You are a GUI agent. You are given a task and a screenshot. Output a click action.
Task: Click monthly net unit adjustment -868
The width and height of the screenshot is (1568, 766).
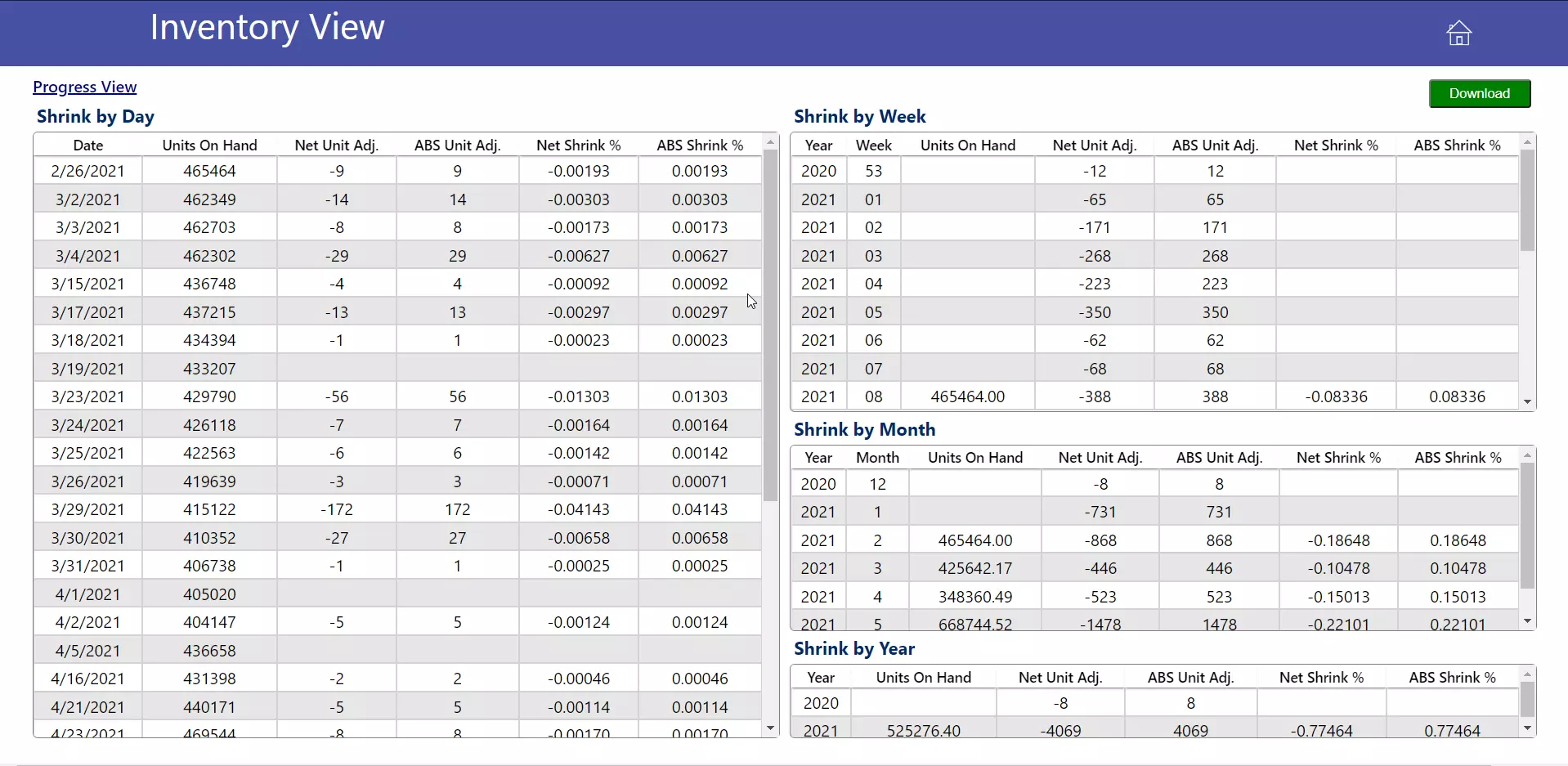pyautogui.click(x=1100, y=540)
